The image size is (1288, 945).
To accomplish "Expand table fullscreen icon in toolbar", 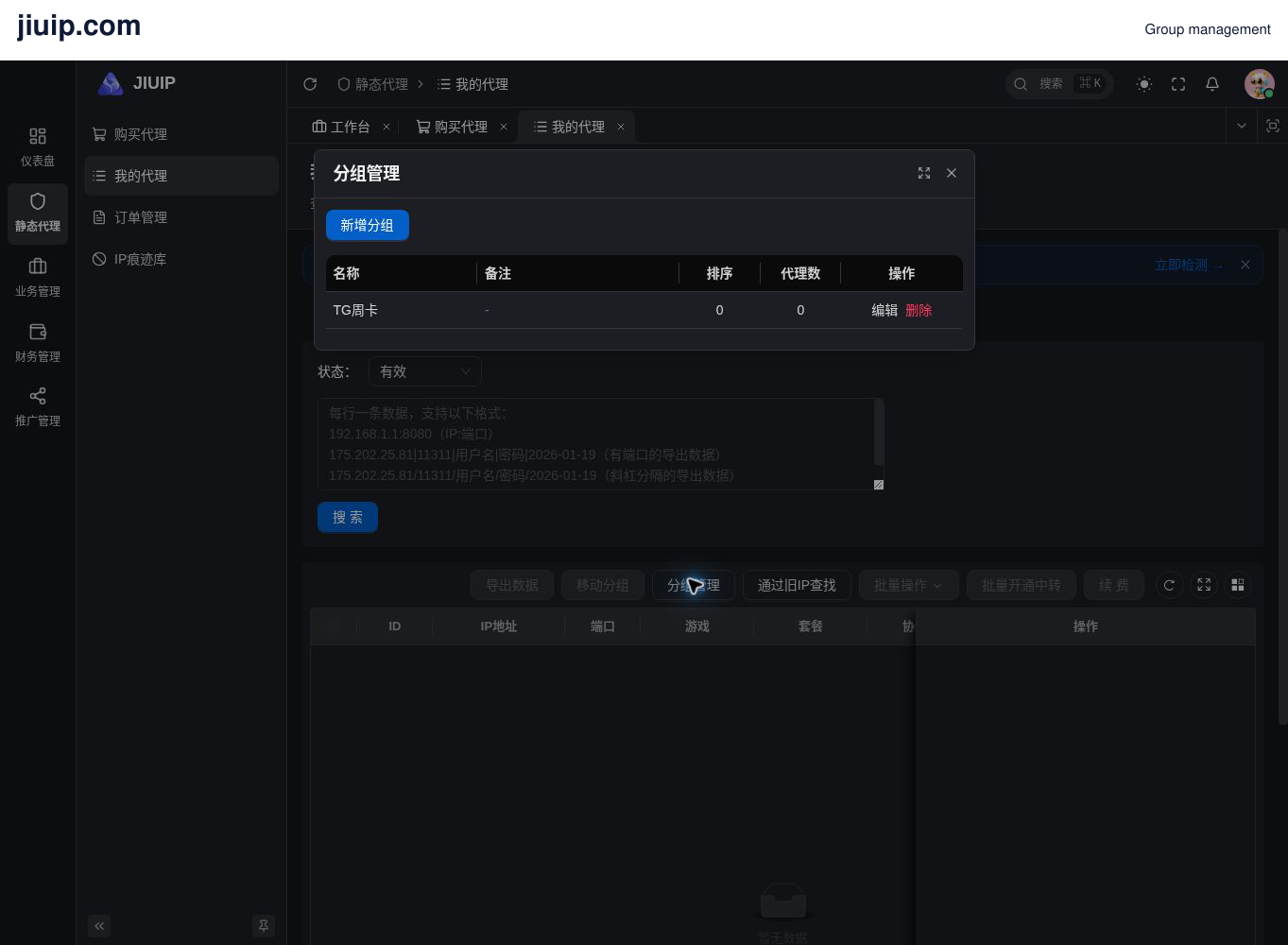I will coord(1204,585).
